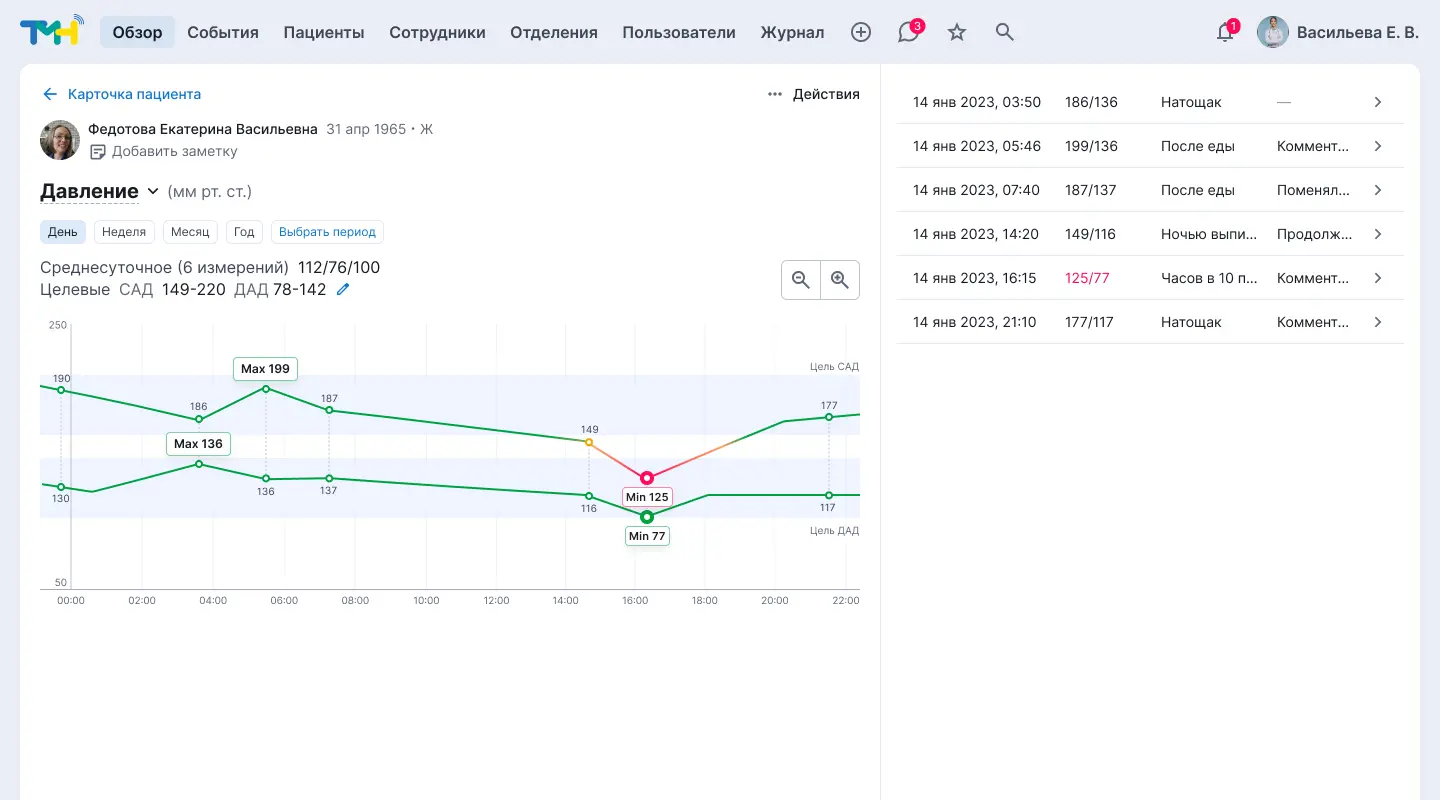
Task: Open row arrow for 14 янв 2023, 14:20
Action: tap(1378, 234)
